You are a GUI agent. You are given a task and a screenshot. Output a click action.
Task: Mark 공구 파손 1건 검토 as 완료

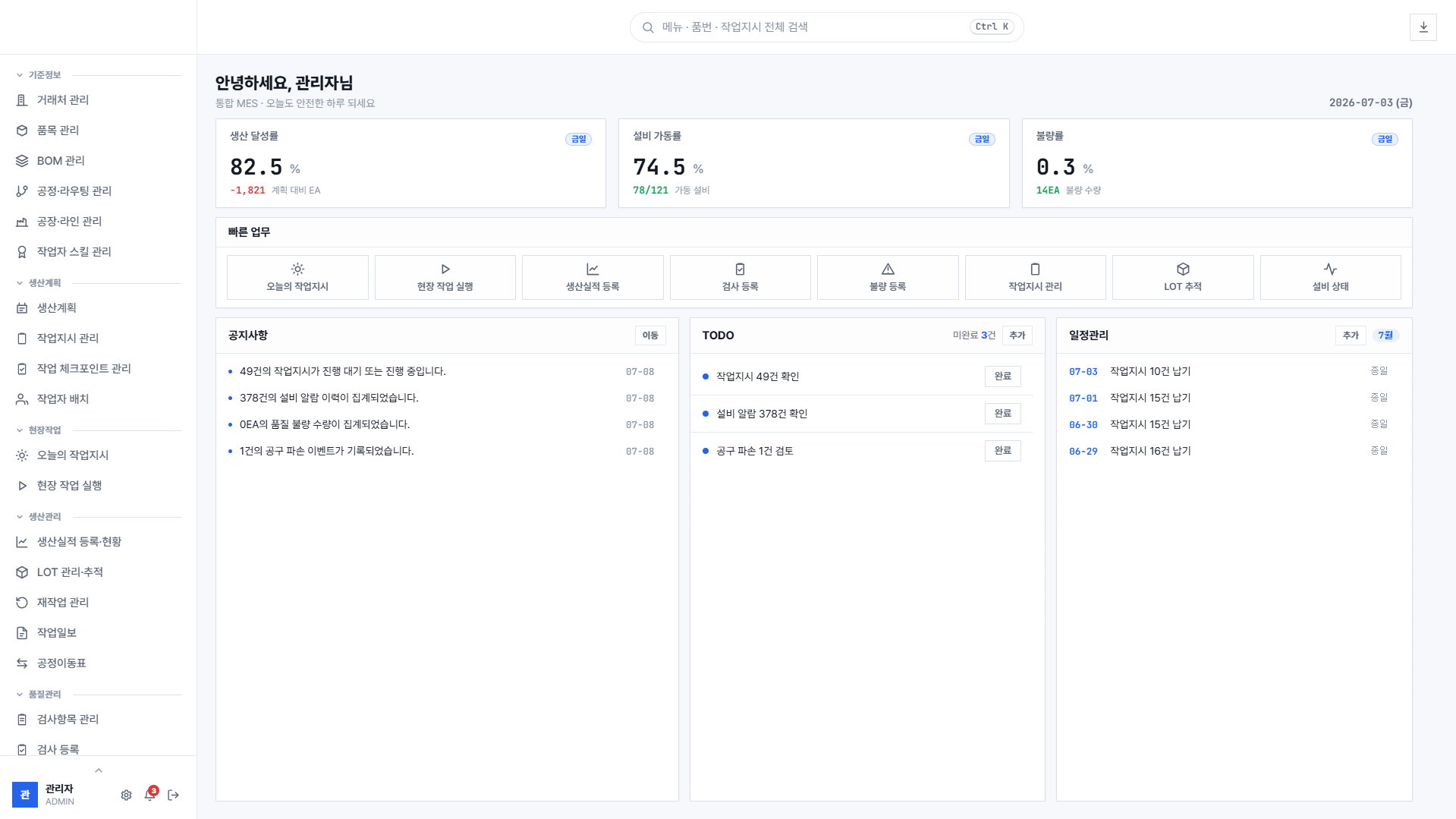click(x=1002, y=451)
